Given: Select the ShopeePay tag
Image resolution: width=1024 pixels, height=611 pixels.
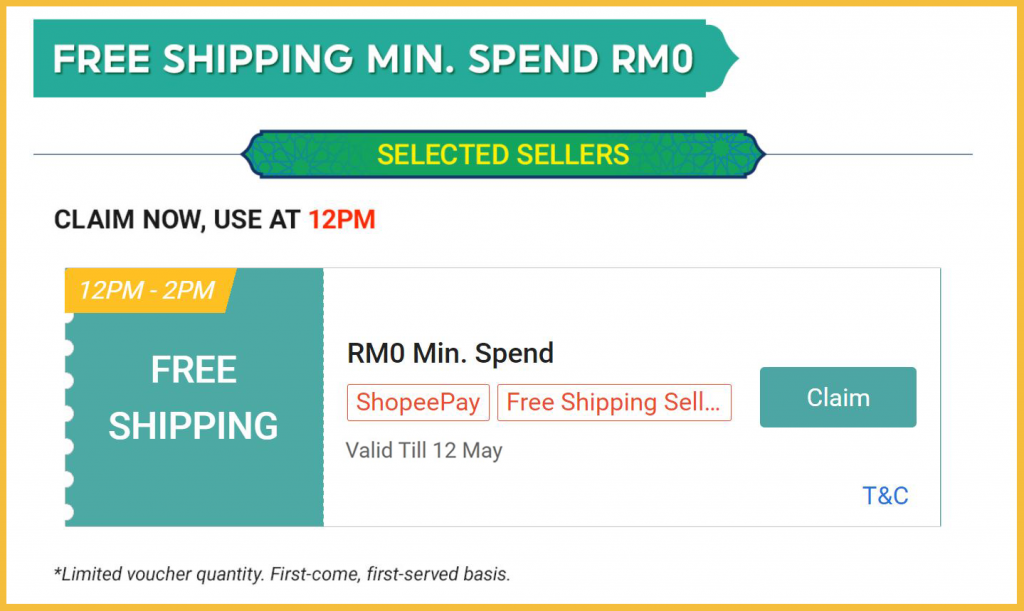Looking at the screenshot, I should (419, 403).
